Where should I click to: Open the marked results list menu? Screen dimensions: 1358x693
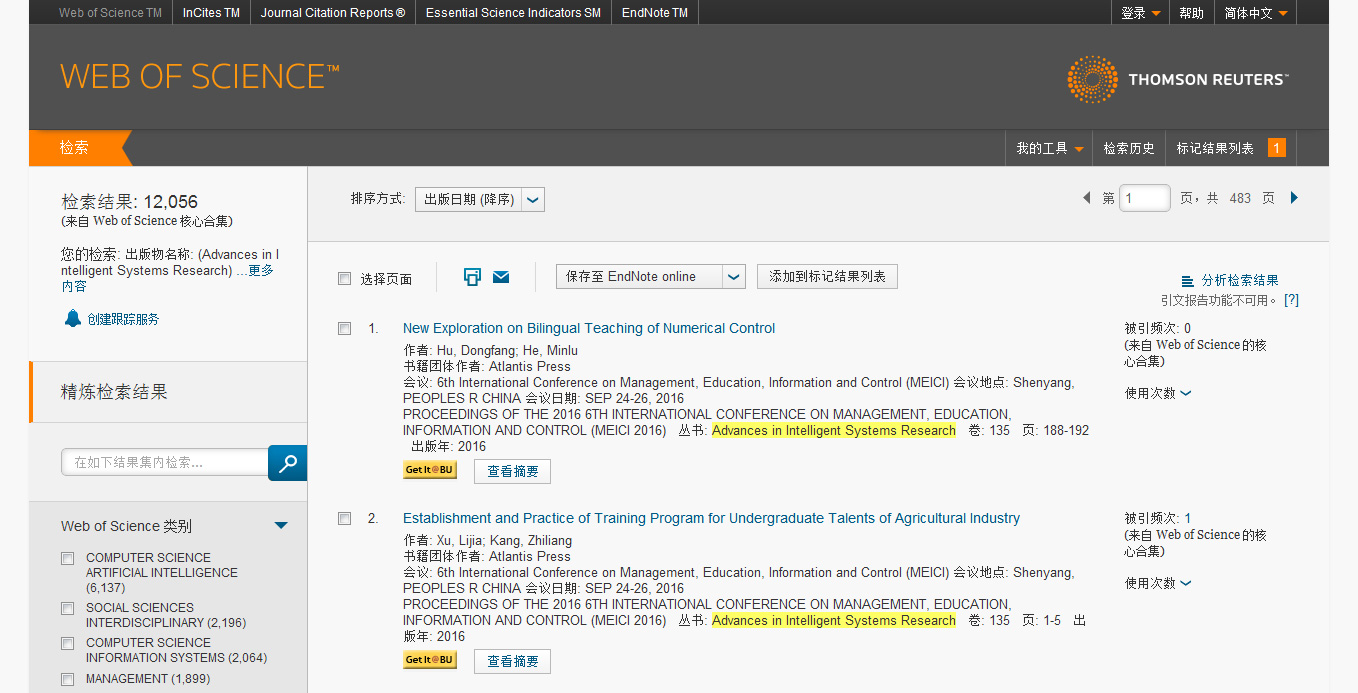[1215, 148]
